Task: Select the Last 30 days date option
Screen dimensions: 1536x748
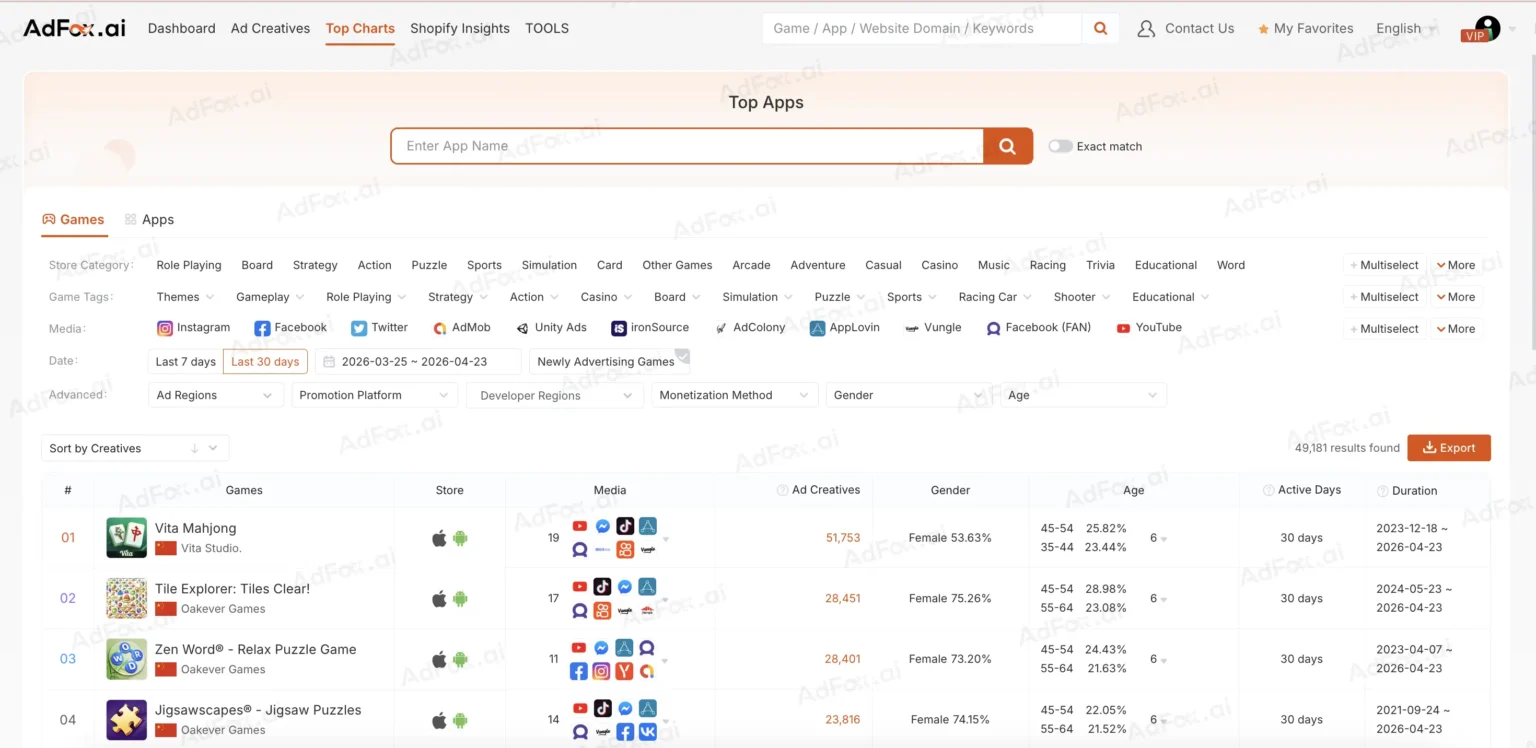Action: (x=265, y=362)
